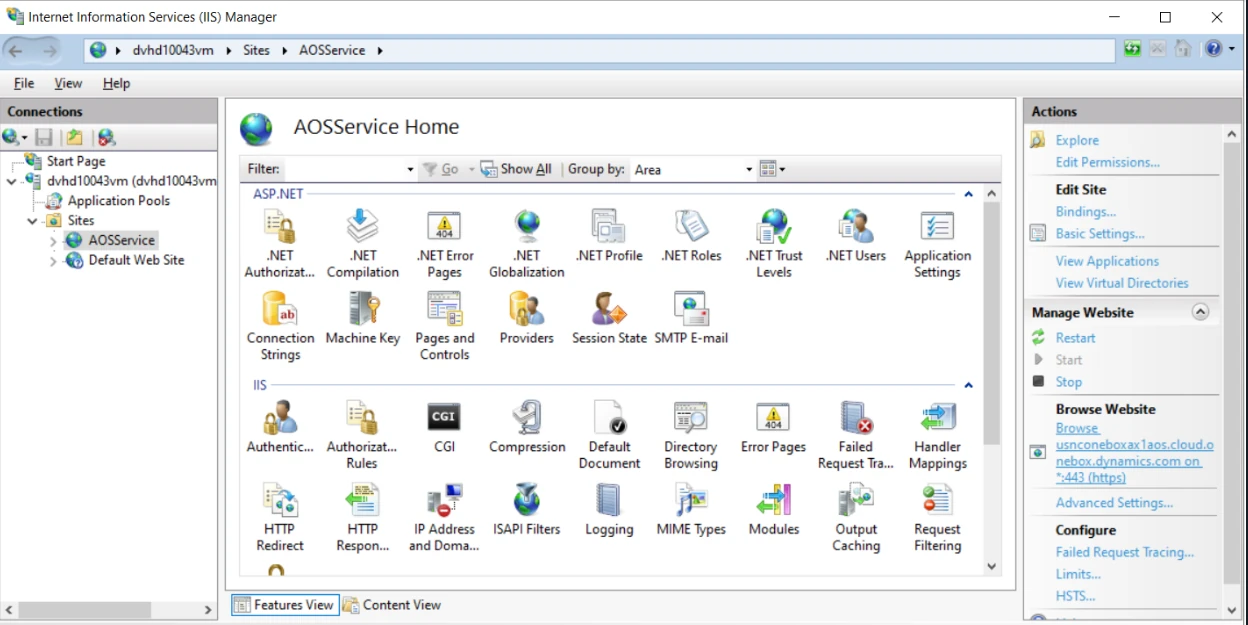This screenshot has width=1248, height=625.
Task: Open .NET Globalization feature
Action: coord(527,243)
